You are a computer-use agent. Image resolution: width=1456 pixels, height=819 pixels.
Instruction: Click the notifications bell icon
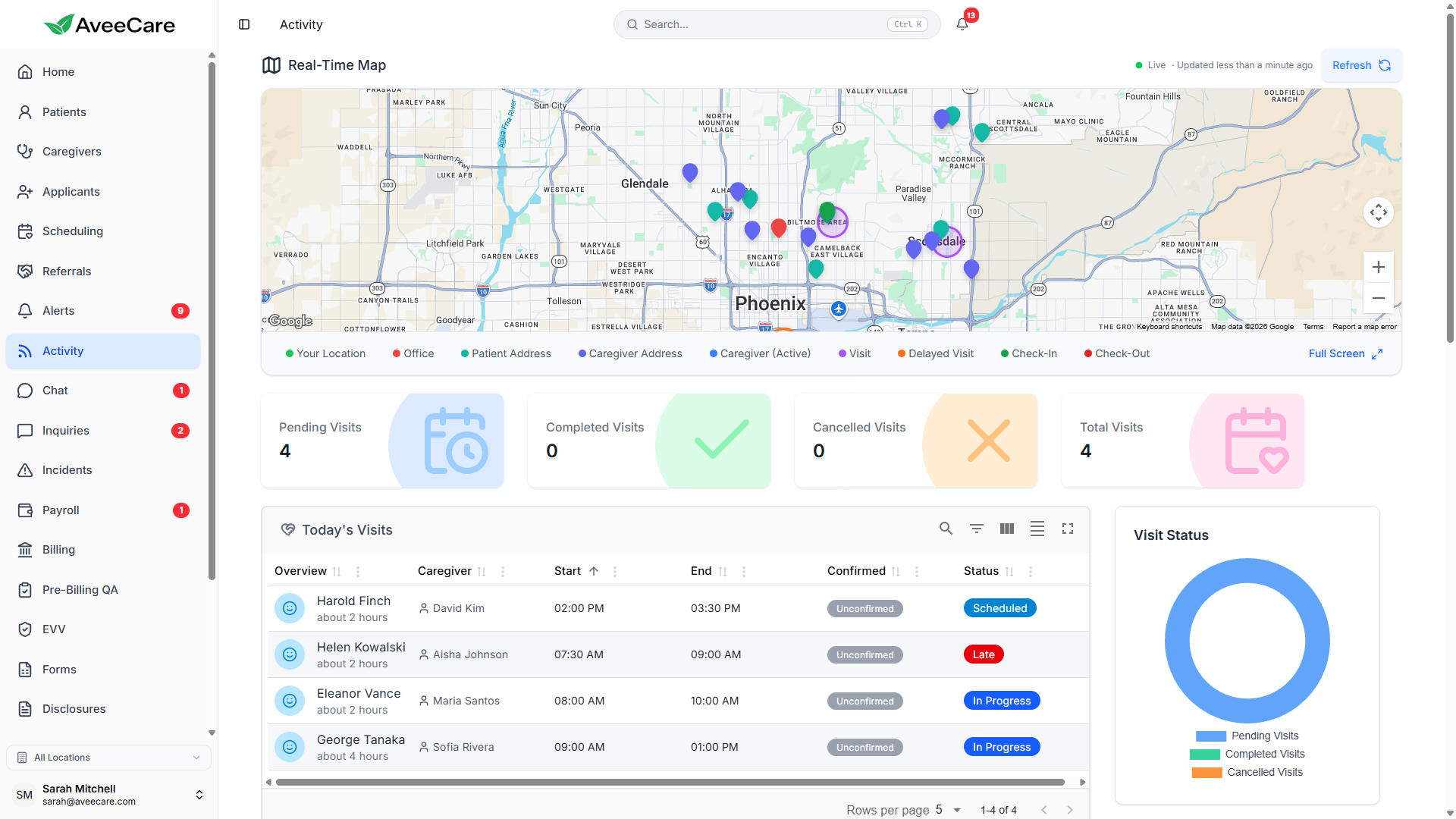[962, 24]
